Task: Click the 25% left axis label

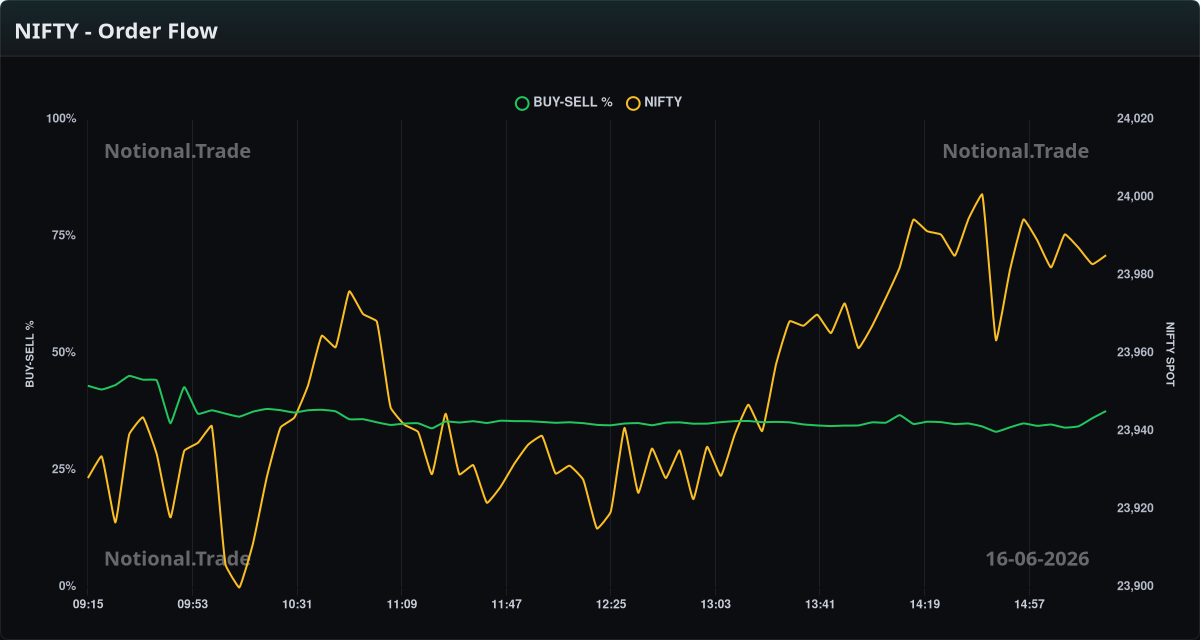Action: 64,470
